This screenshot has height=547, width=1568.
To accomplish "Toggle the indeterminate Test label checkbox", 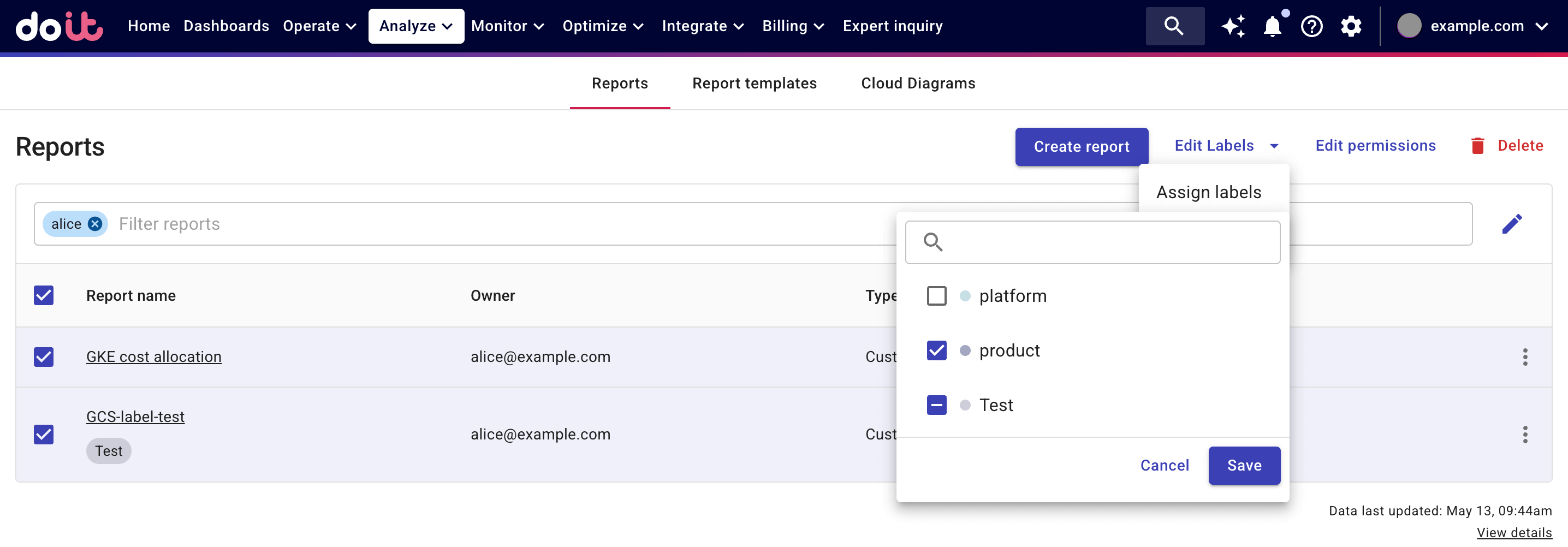I will coord(936,405).
